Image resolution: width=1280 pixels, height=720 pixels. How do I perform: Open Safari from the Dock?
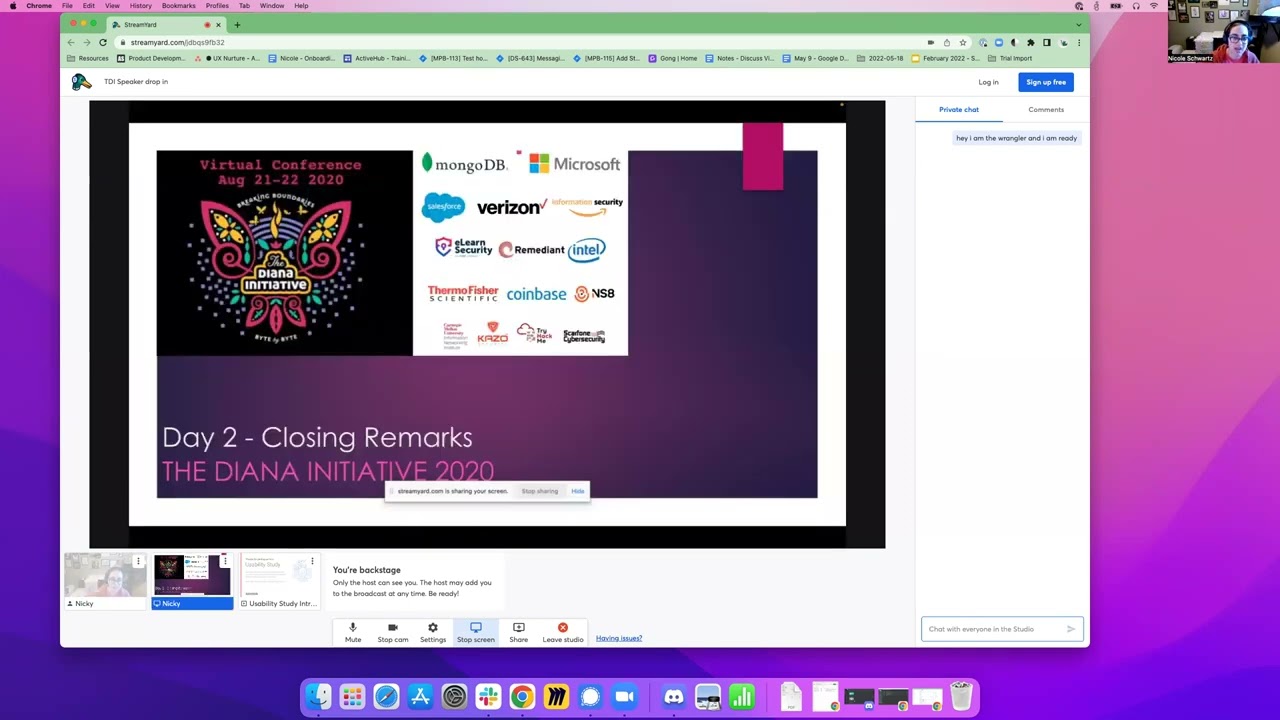tap(386, 696)
